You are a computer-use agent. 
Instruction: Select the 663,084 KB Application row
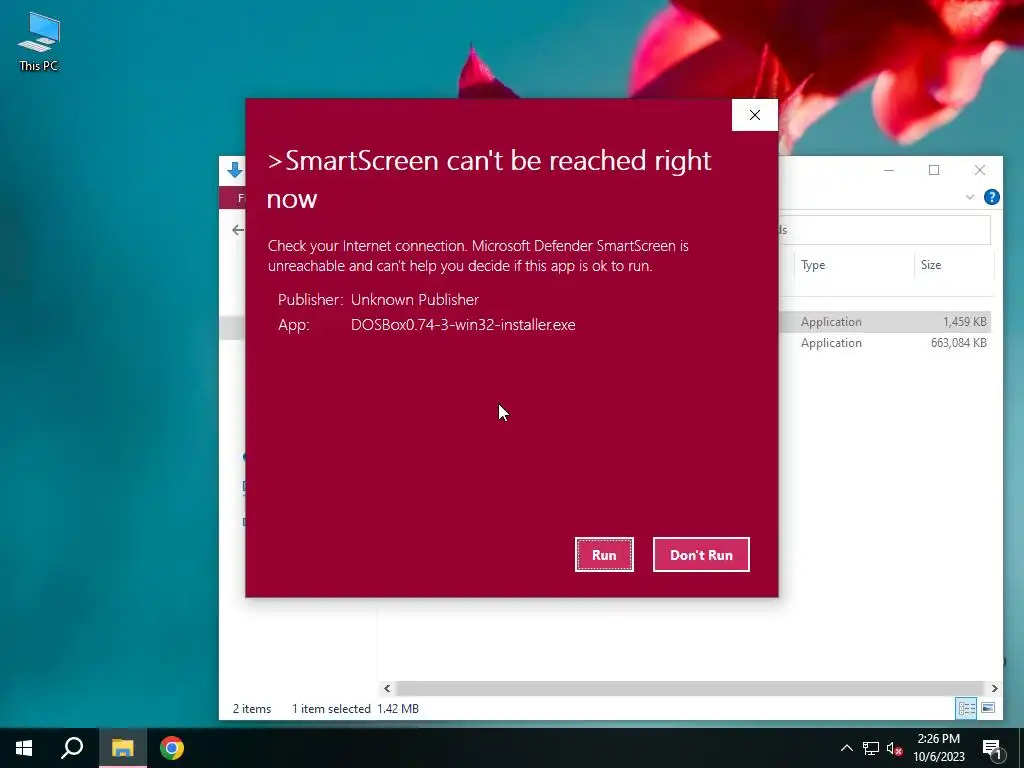click(885, 343)
